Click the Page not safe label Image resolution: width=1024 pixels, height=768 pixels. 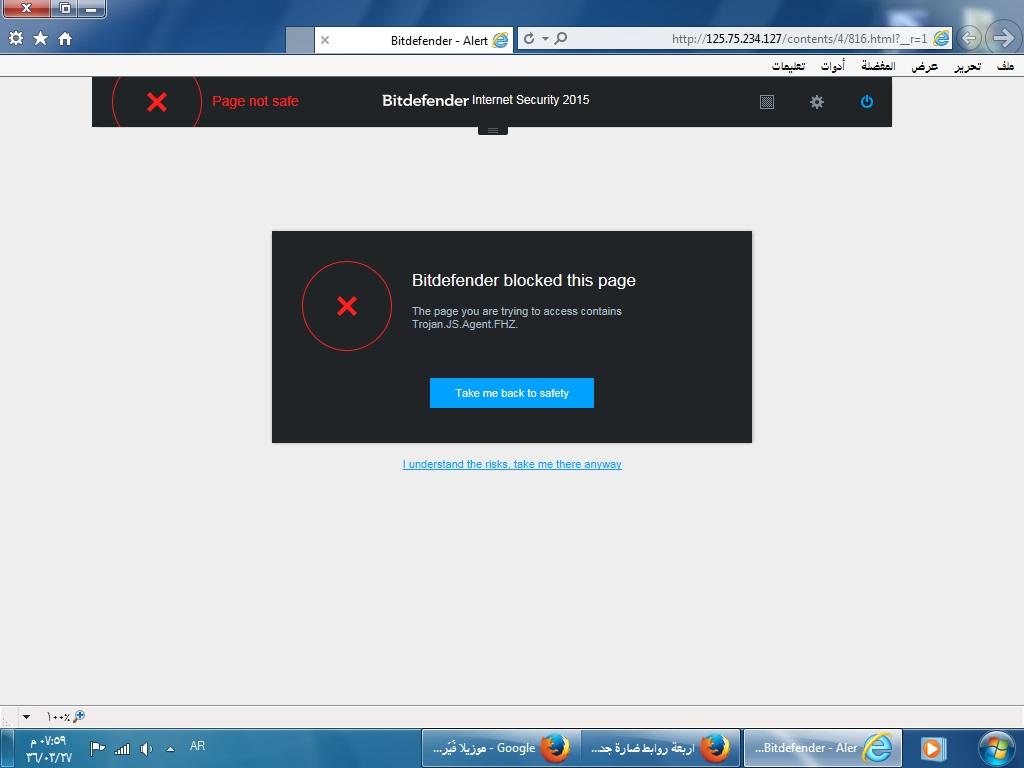click(x=255, y=101)
